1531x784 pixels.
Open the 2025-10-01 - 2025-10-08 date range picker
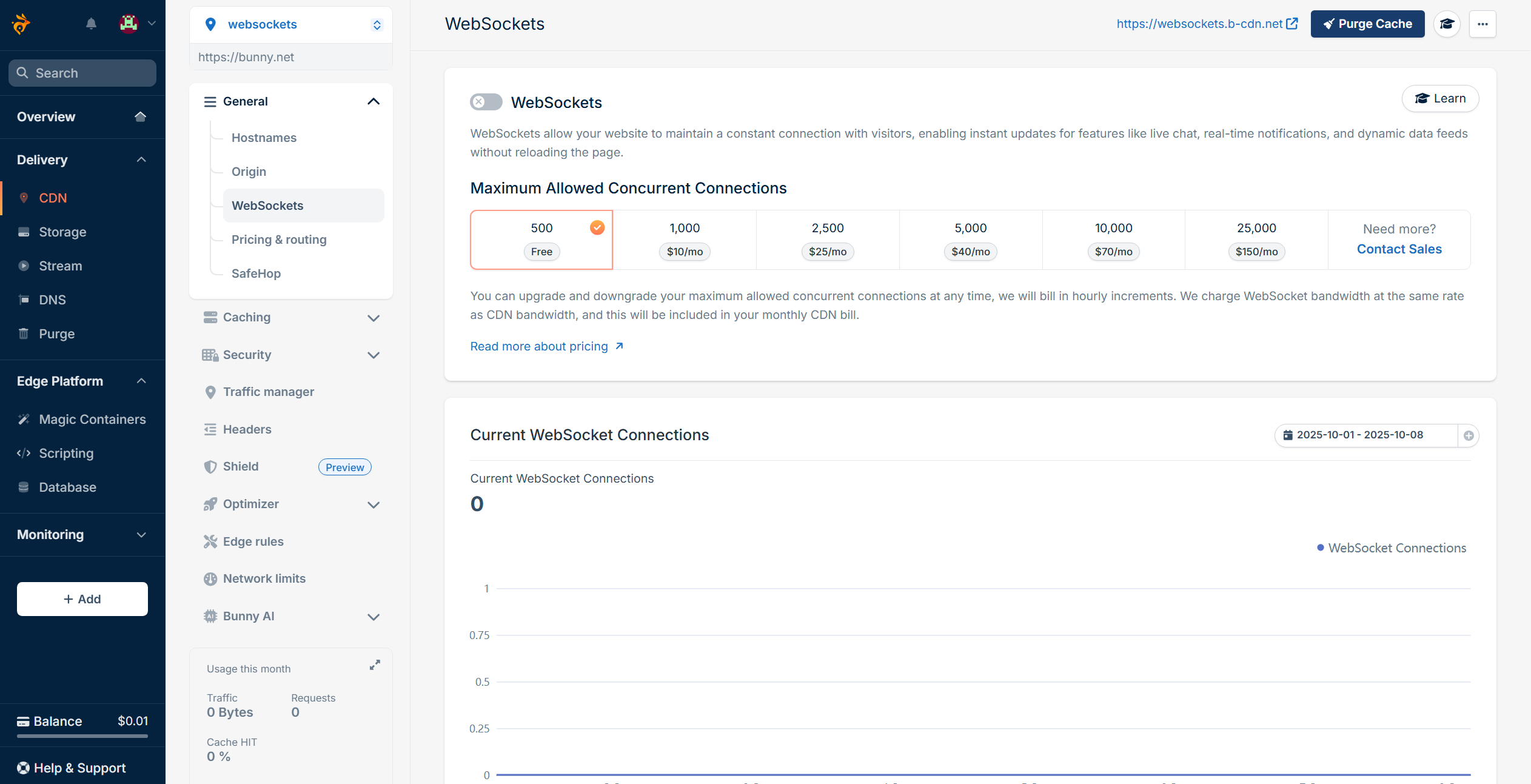click(1366, 435)
